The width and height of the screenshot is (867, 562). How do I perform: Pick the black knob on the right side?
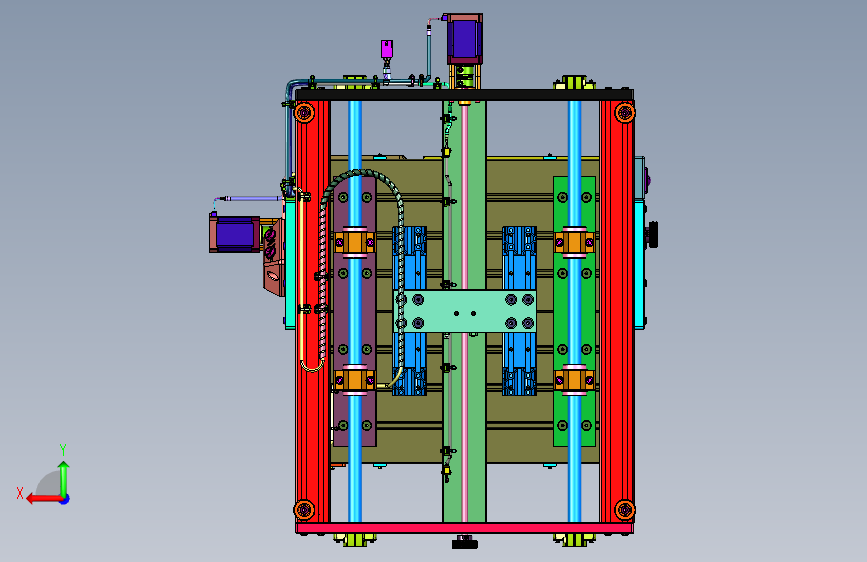pos(652,235)
